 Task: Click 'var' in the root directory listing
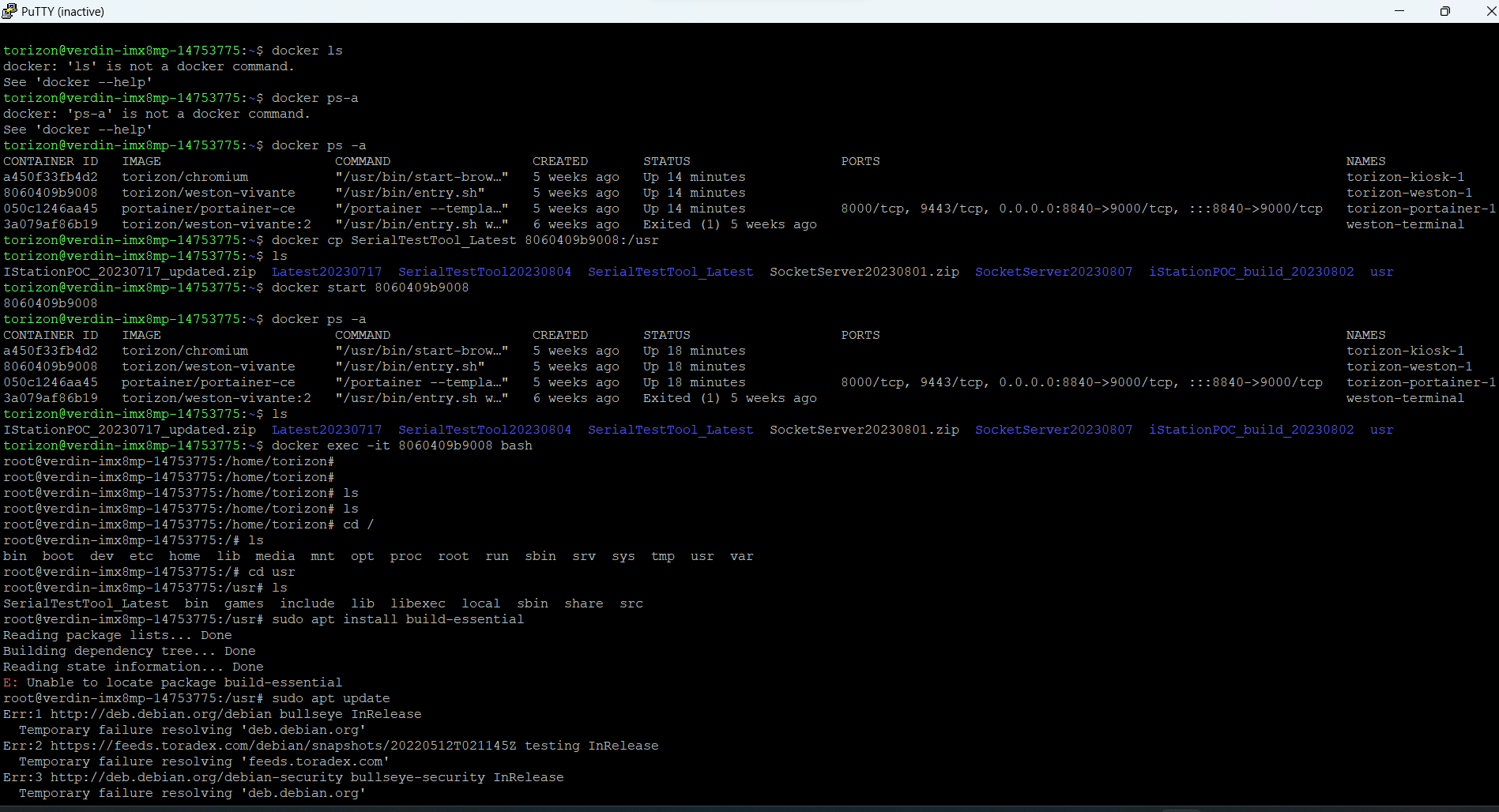coord(742,556)
